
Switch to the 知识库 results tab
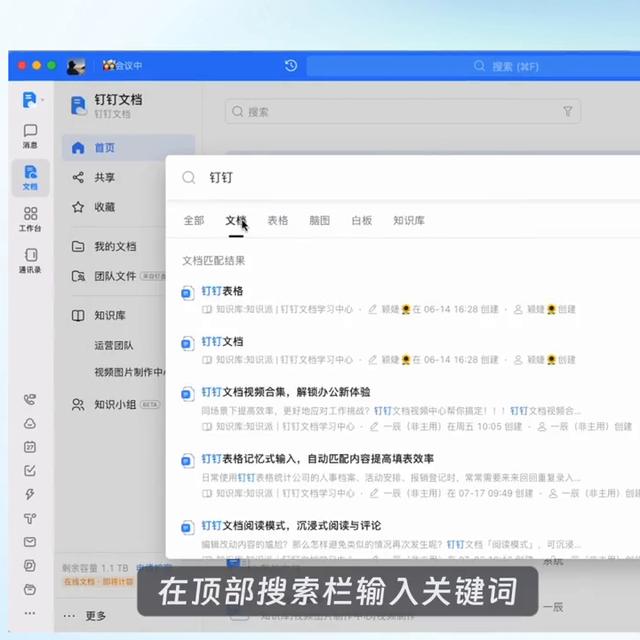point(409,220)
